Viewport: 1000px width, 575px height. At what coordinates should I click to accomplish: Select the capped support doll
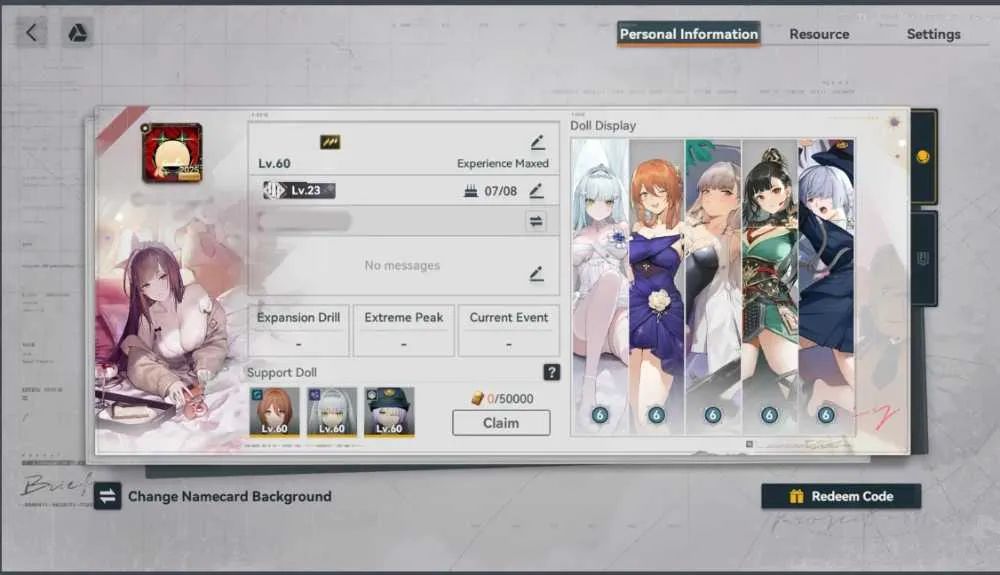pyautogui.click(x=389, y=411)
